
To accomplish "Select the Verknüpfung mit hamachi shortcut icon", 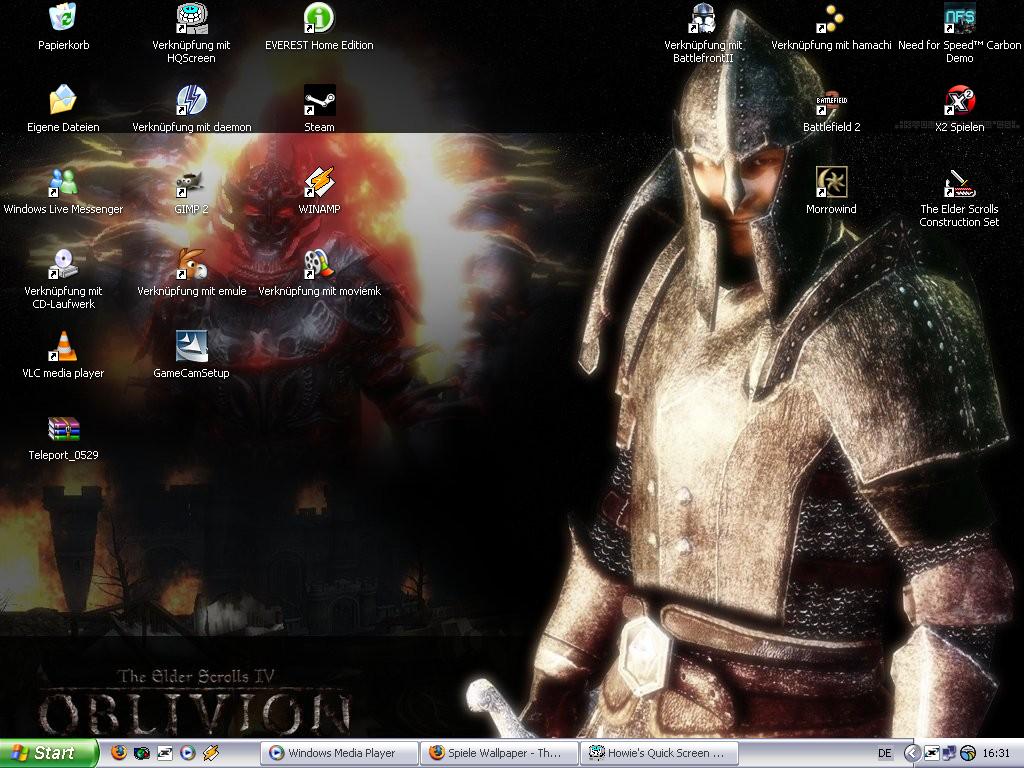I will pos(831,17).
